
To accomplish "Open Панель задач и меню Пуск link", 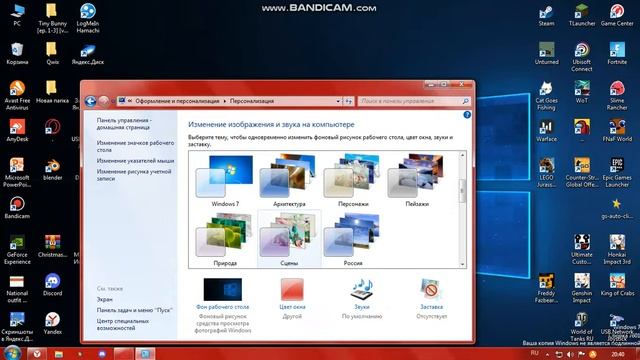I will coord(134,310).
